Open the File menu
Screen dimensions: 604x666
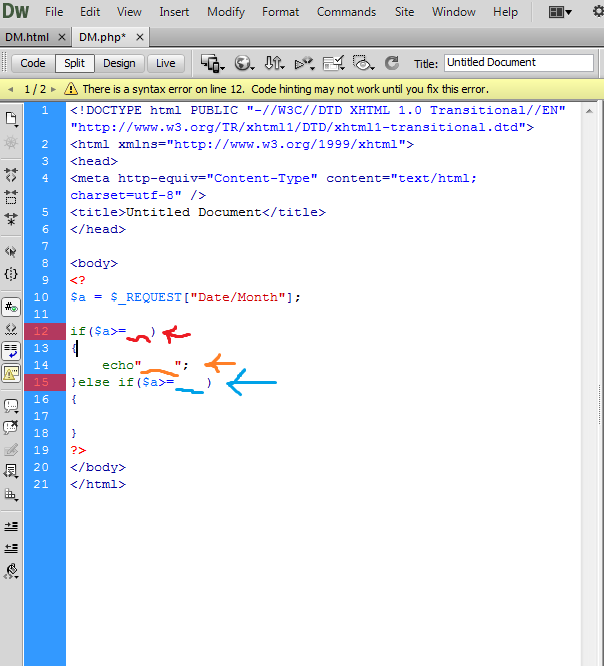coord(54,12)
